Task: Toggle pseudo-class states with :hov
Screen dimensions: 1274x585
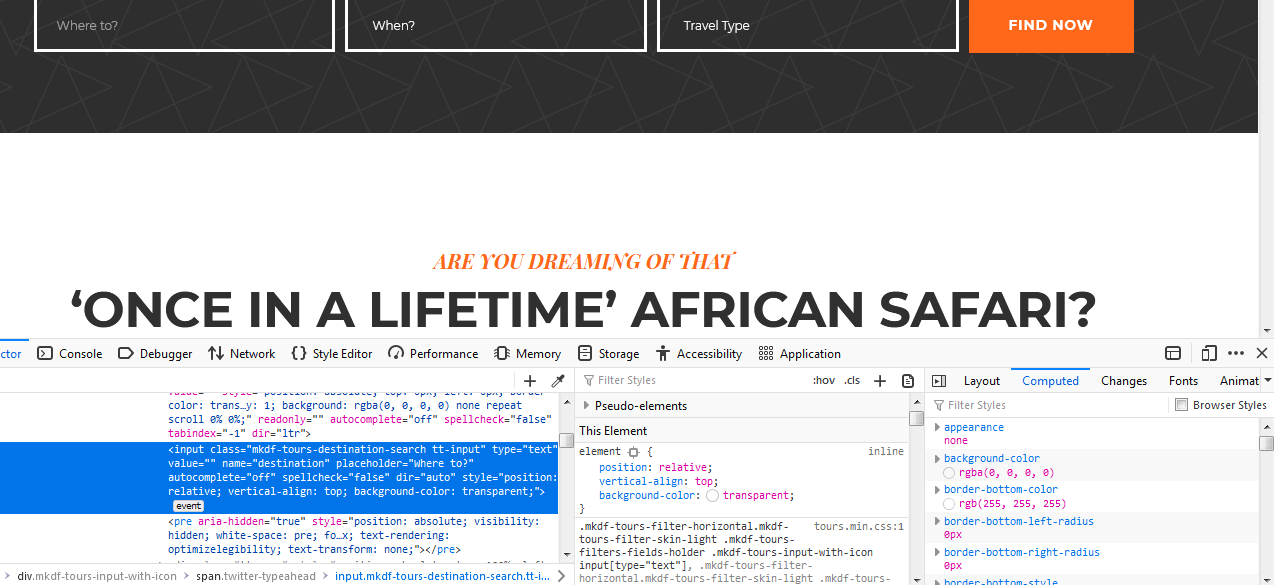Action: (x=824, y=380)
